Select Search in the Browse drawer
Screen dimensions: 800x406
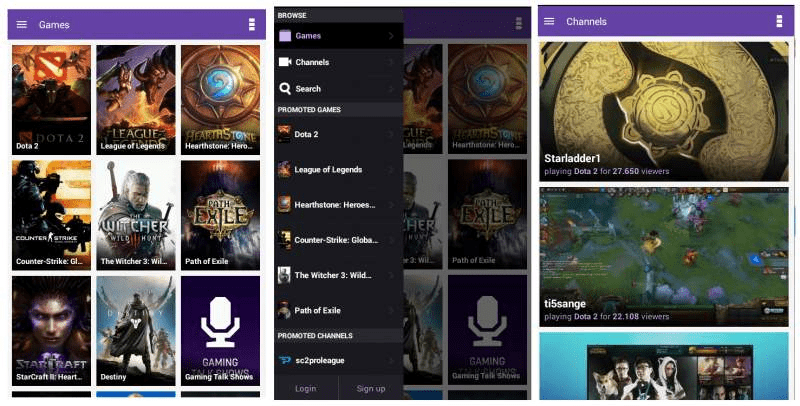coord(339,89)
